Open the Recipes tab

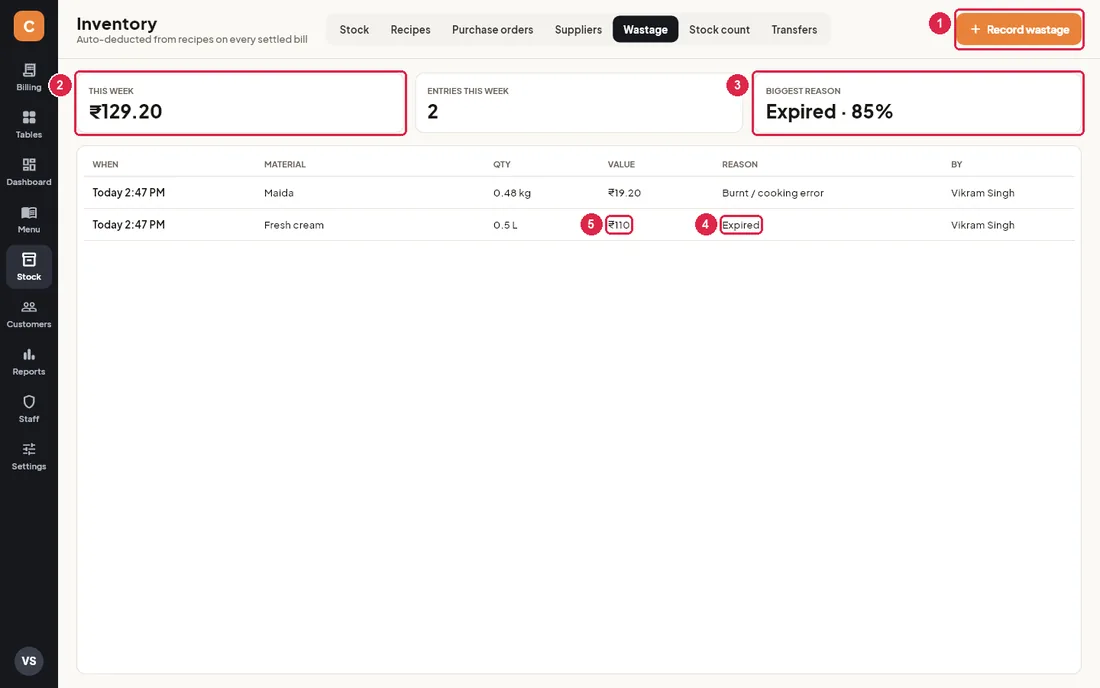click(x=410, y=29)
